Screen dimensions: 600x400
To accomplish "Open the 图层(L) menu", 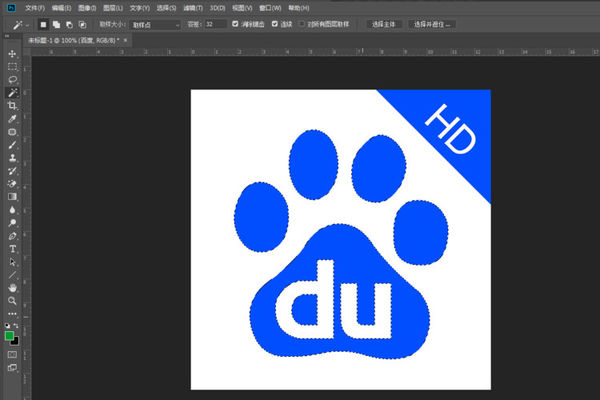I will pos(113,8).
